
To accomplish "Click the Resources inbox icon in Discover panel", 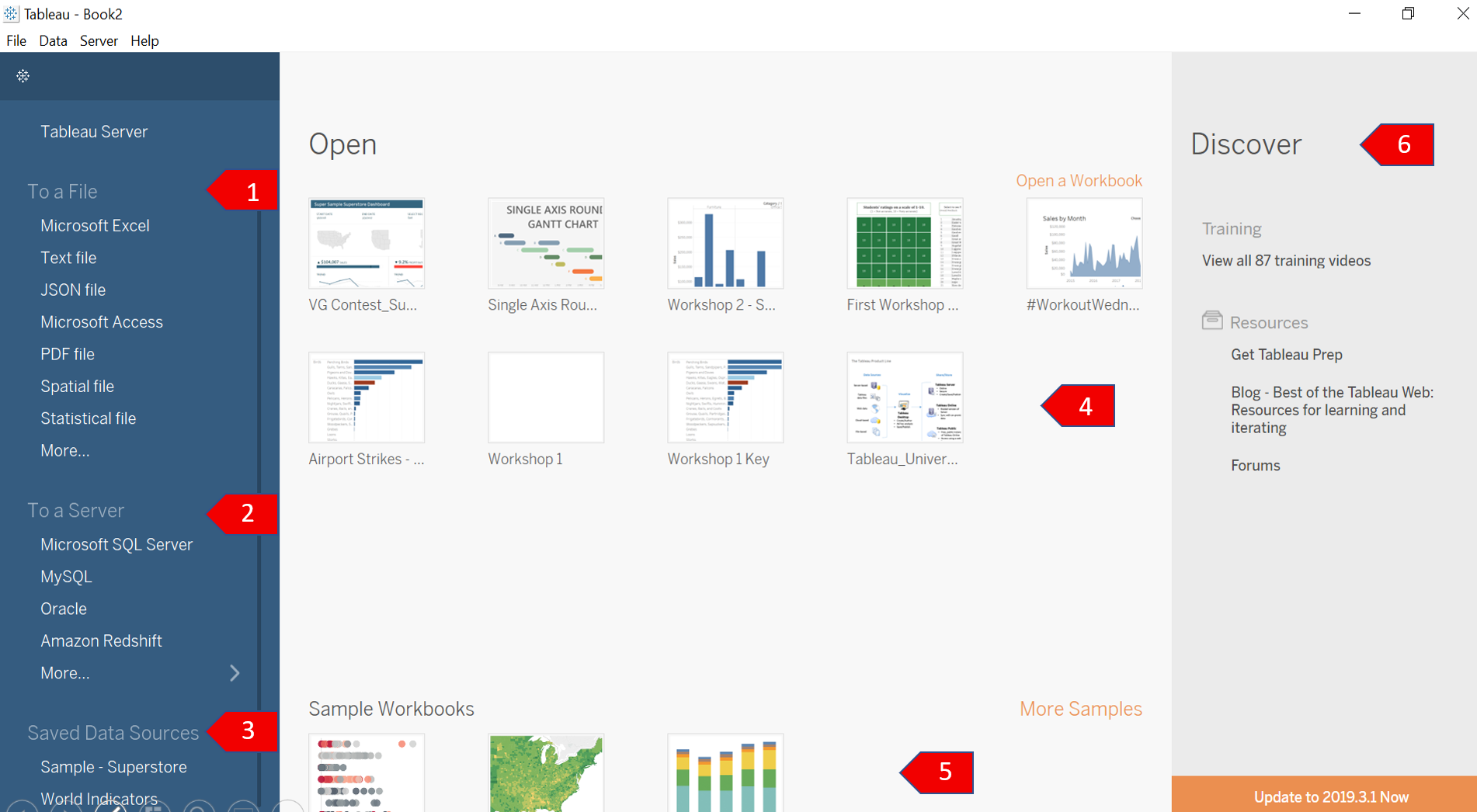I will tap(1213, 321).
